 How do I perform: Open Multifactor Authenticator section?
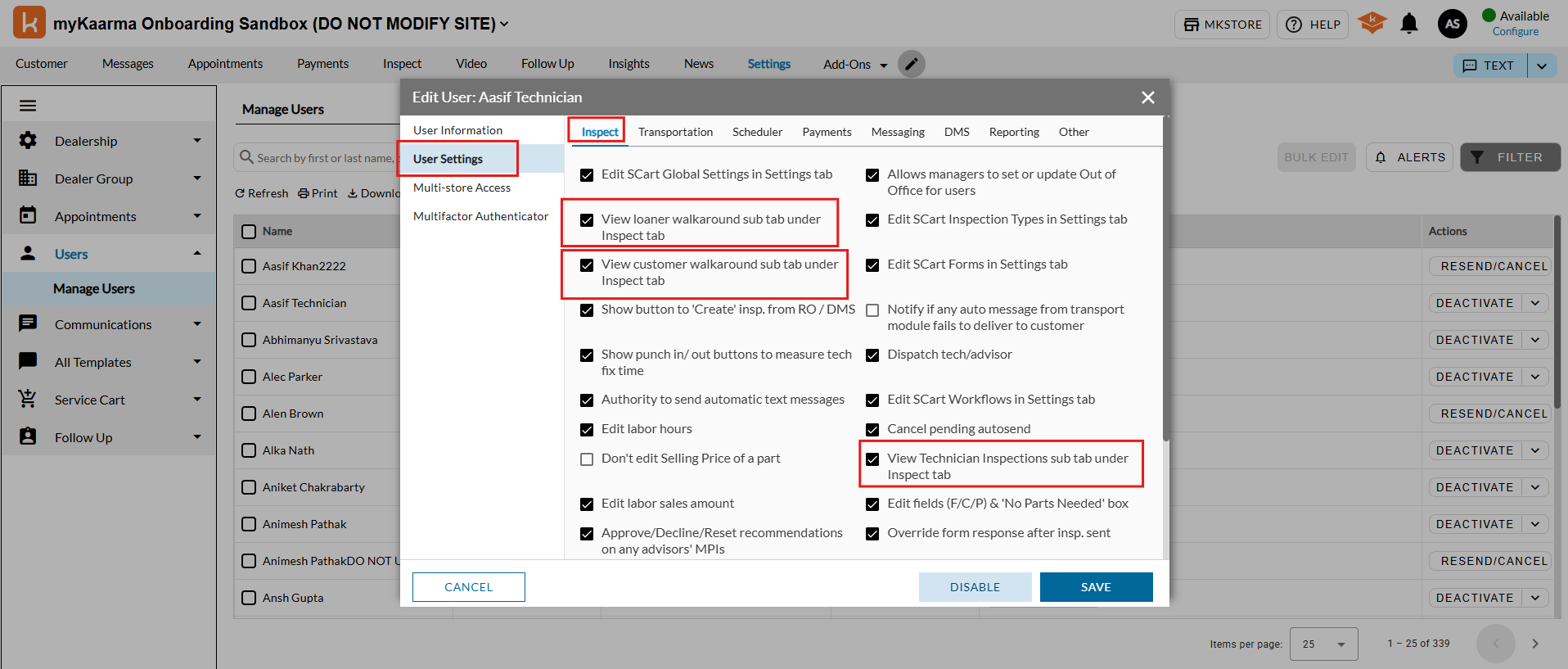480,216
